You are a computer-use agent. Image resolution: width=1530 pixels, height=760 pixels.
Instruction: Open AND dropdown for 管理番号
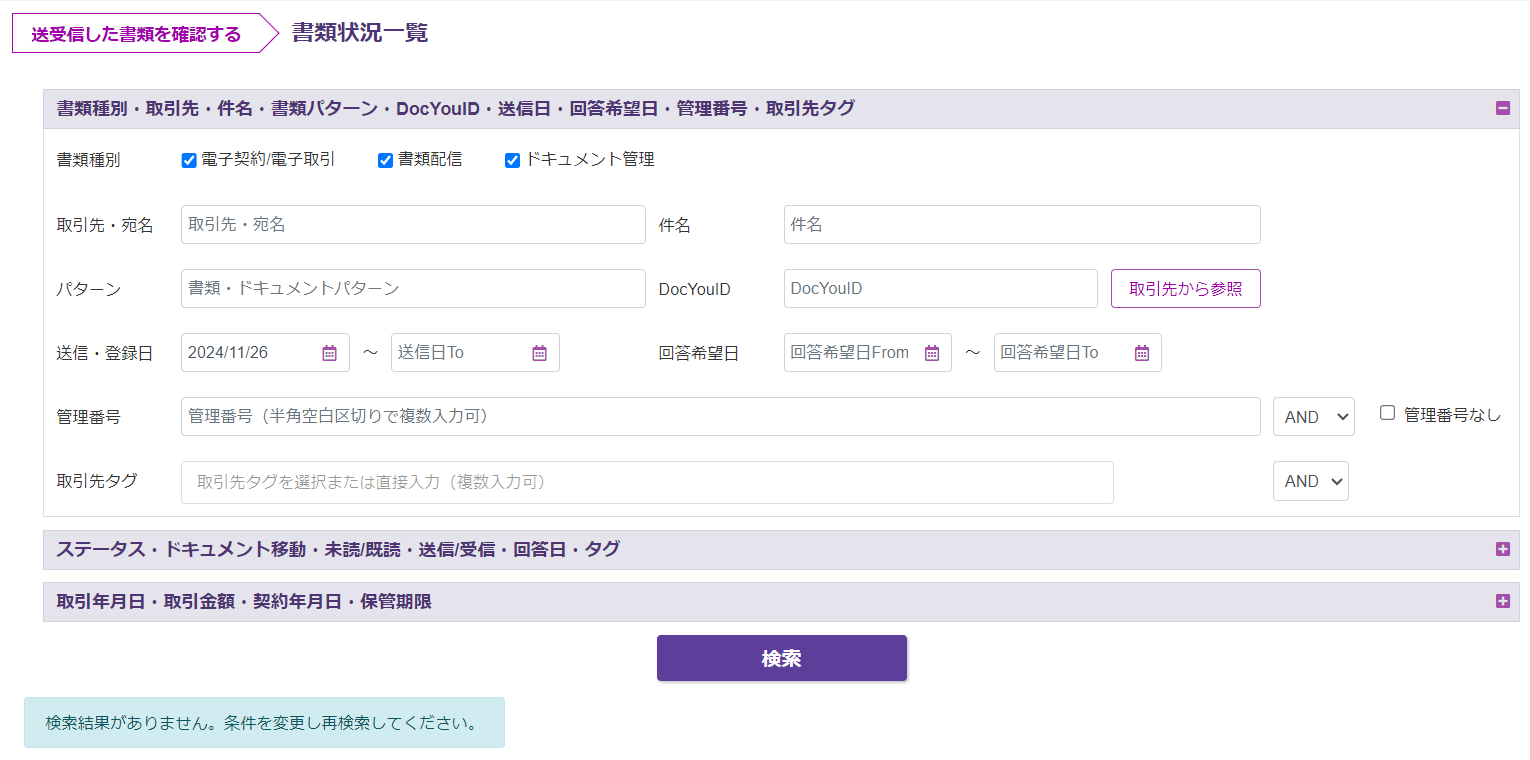(1313, 417)
